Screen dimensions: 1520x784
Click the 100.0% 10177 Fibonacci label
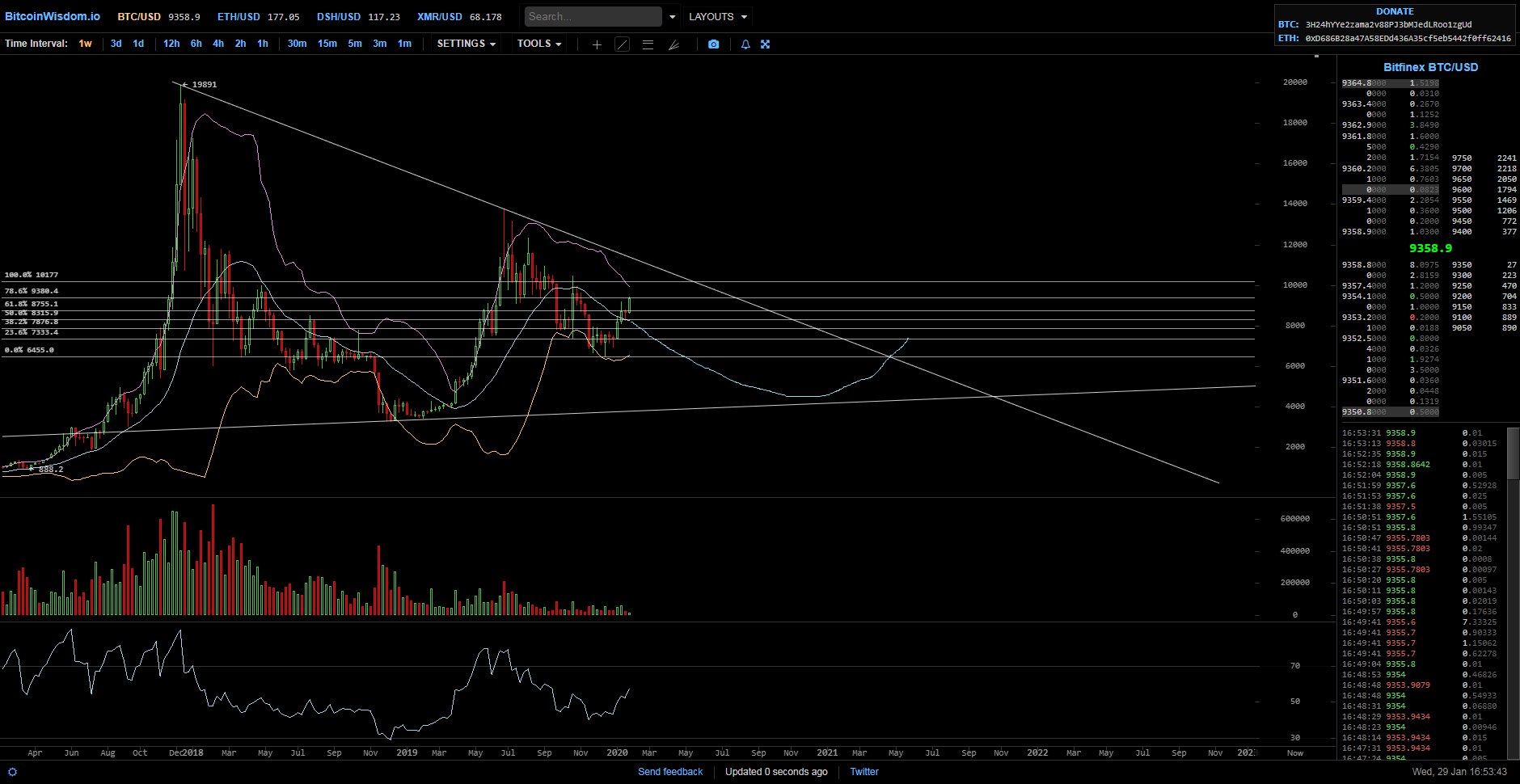click(32, 275)
